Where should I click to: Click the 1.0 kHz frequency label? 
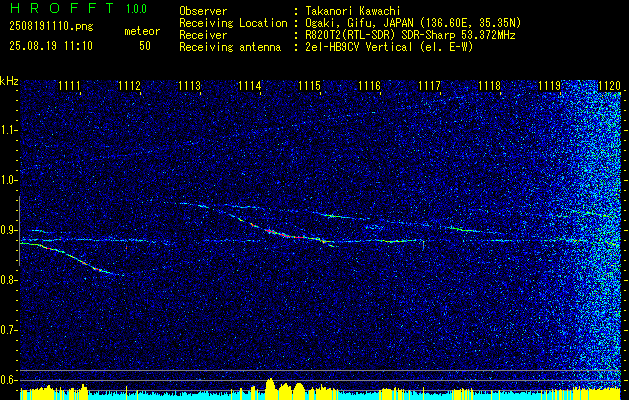pyautogui.click(x=8, y=181)
